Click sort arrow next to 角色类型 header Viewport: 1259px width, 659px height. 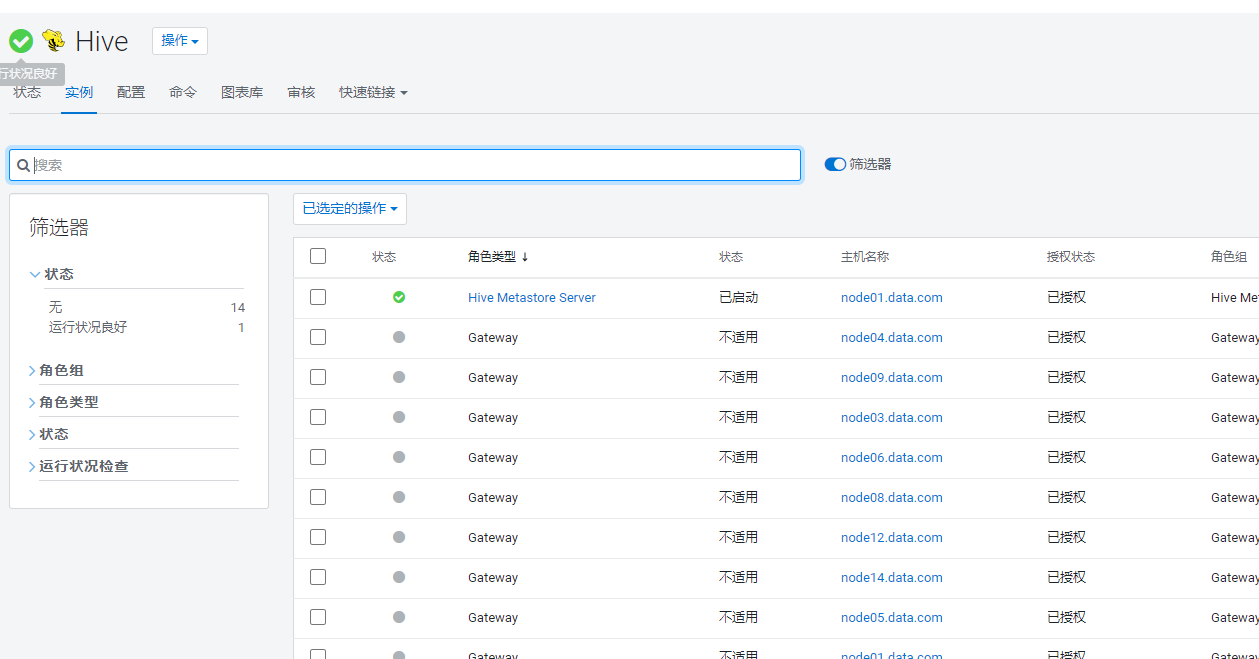(525, 257)
